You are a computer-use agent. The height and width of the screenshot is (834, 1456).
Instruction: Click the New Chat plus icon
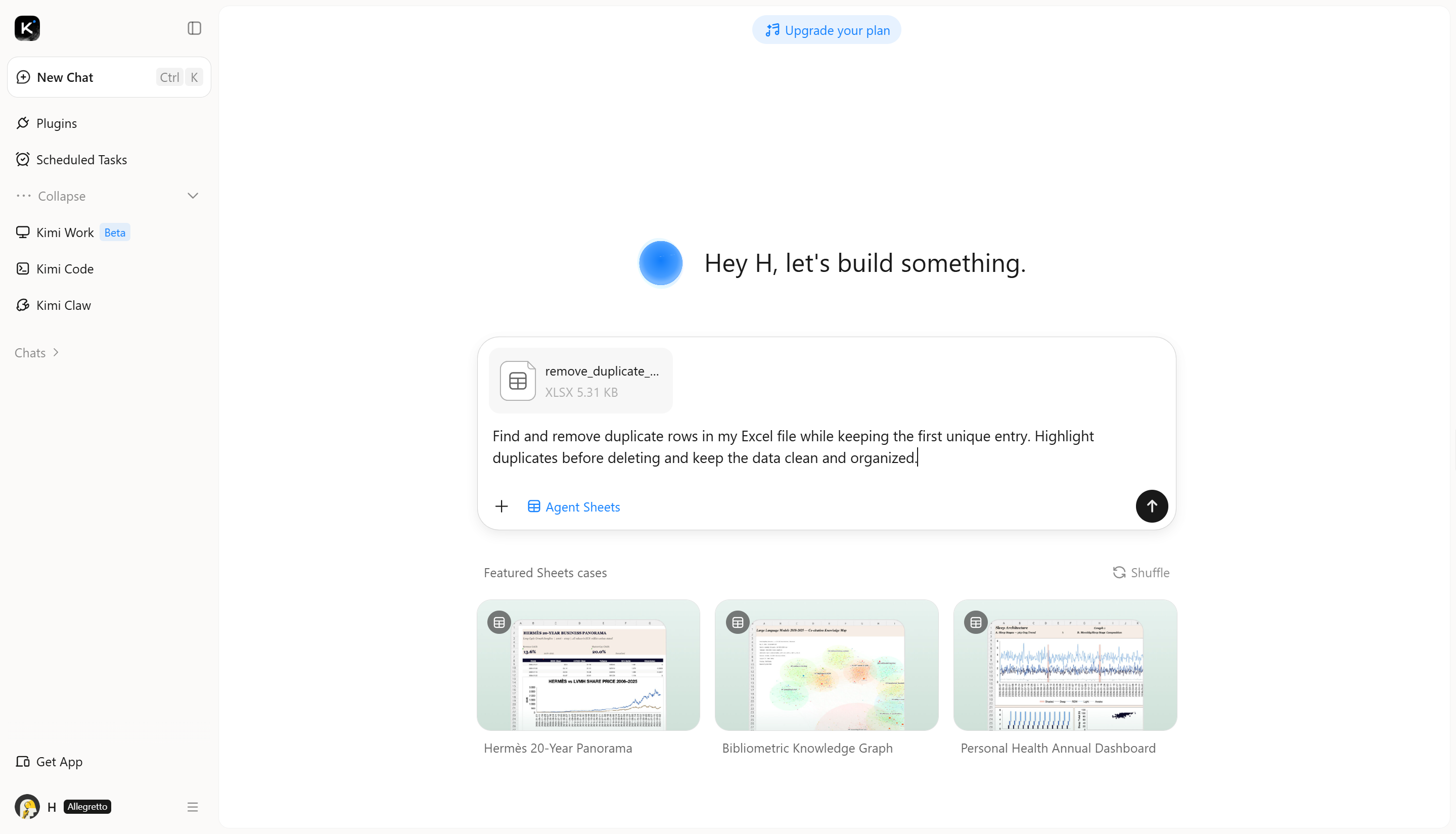pyautogui.click(x=23, y=77)
